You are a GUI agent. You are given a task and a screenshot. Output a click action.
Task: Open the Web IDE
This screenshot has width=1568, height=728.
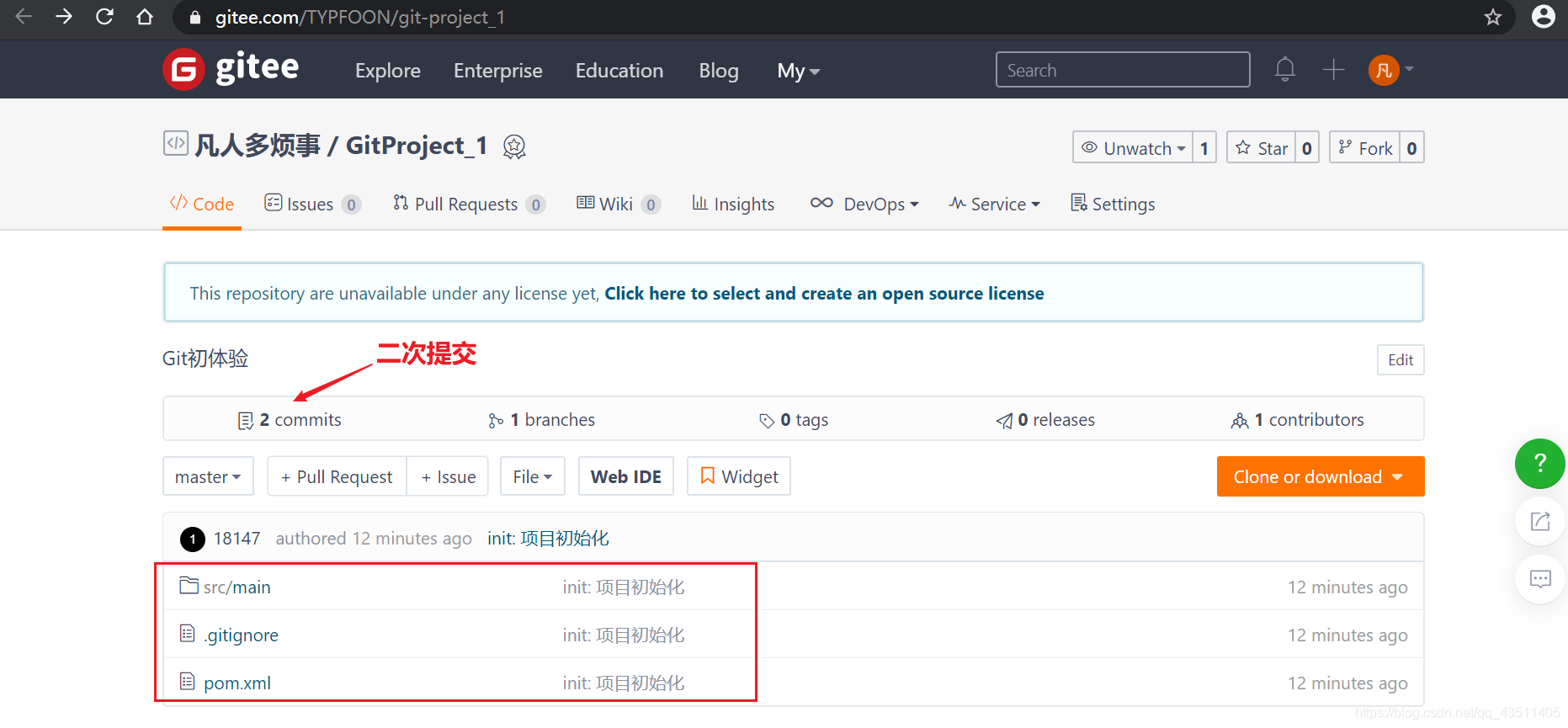point(625,477)
